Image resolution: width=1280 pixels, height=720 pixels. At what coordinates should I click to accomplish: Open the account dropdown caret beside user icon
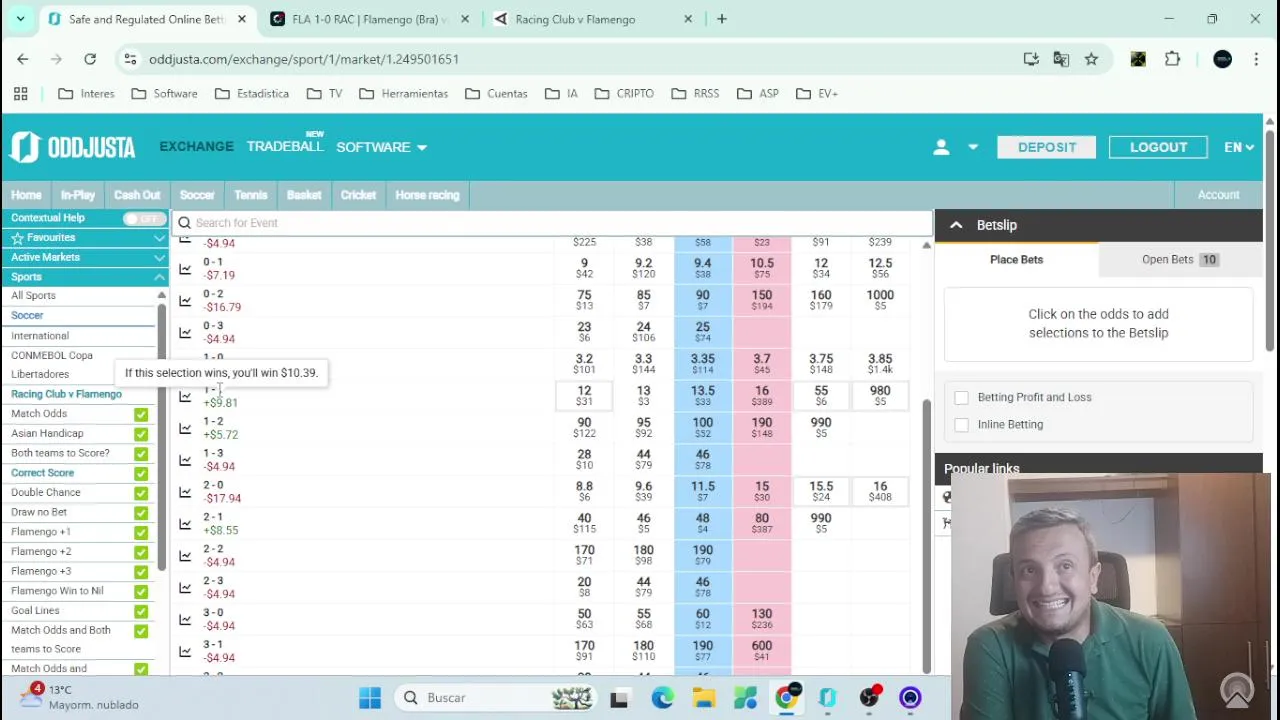coord(972,147)
